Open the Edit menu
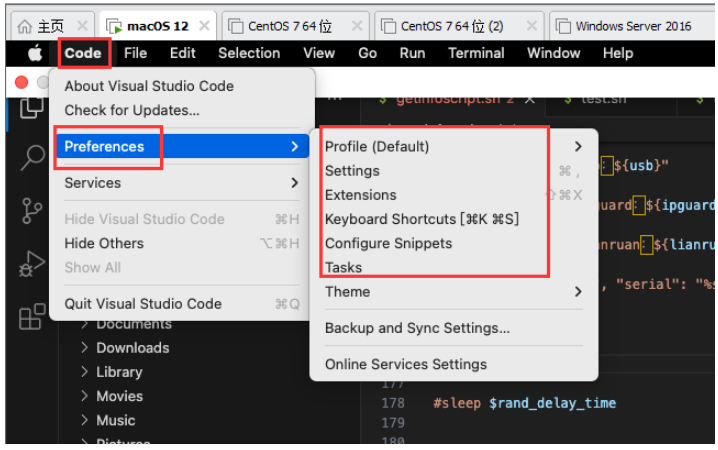Image resolution: width=718 pixels, height=450 pixels. tap(183, 53)
